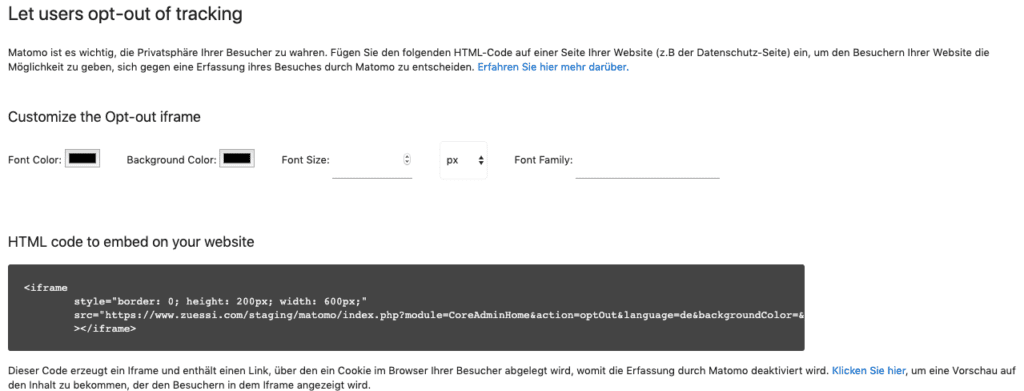Image resolution: width=1024 pixels, height=391 pixels.
Task: Open the Background Color picker swatch
Action: click(x=237, y=159)
